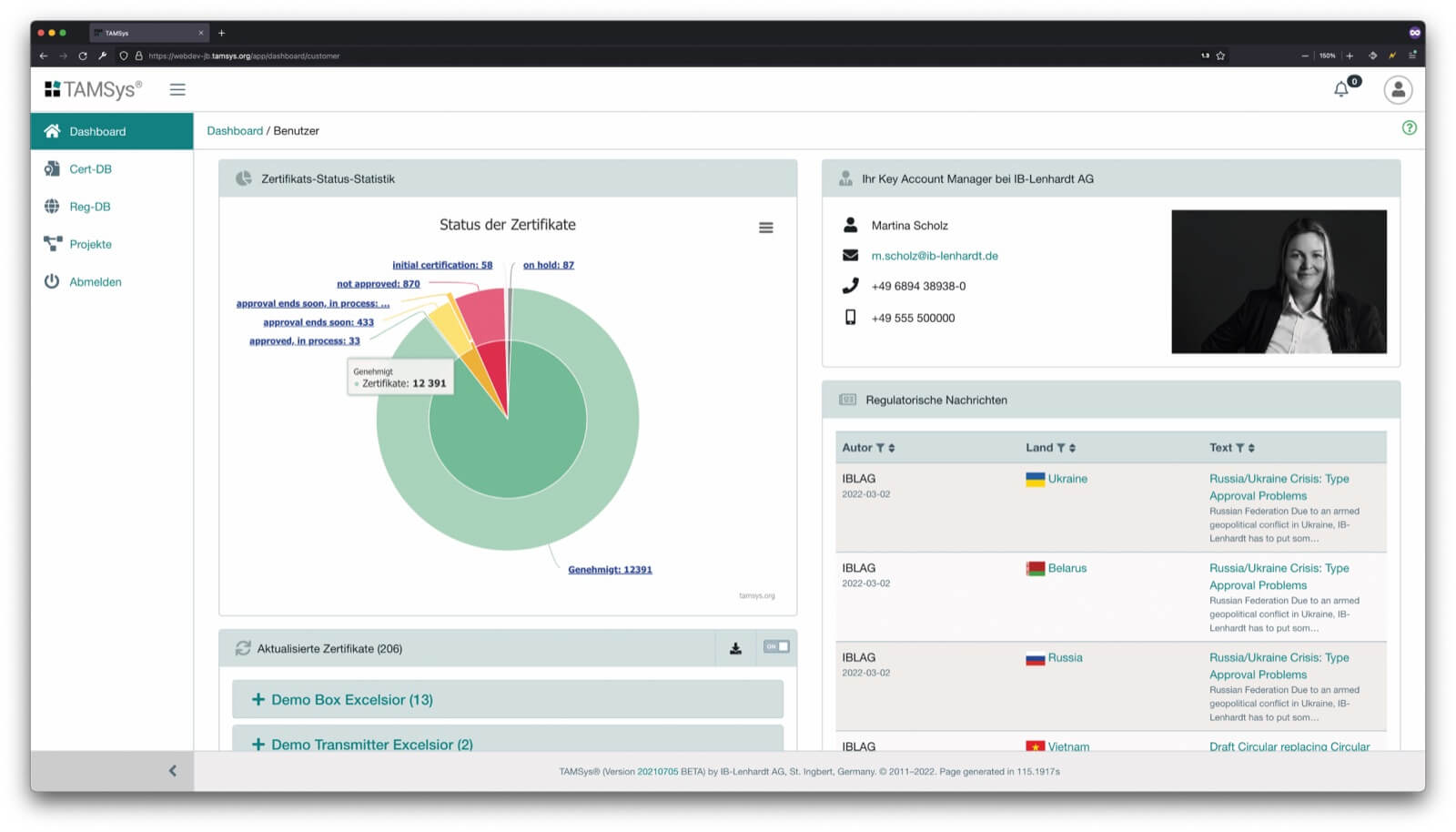1456x832 pixels.
Task: Click the Dashboard breadcrumb link
Action: [235, 131]
